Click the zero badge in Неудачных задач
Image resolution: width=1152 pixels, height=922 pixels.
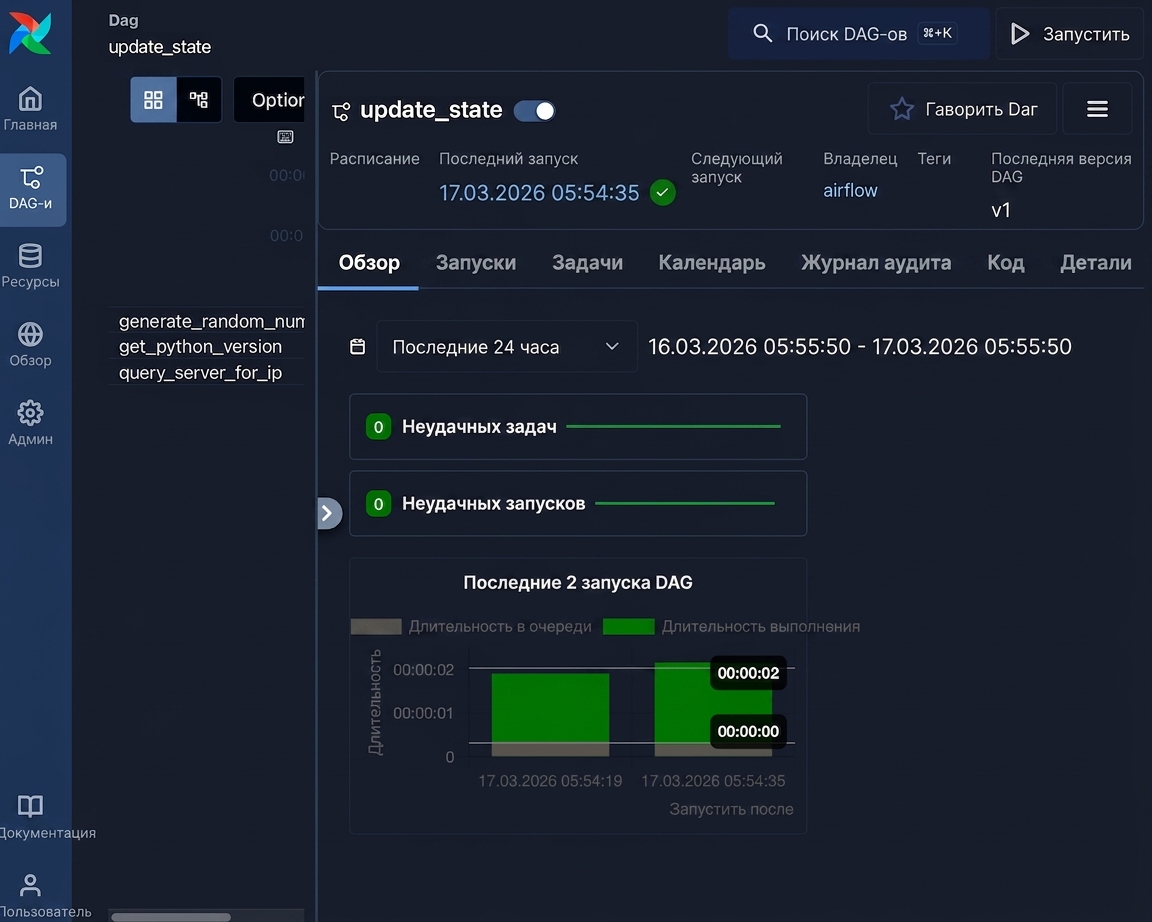pyautogui.click(x=378, y=427)
